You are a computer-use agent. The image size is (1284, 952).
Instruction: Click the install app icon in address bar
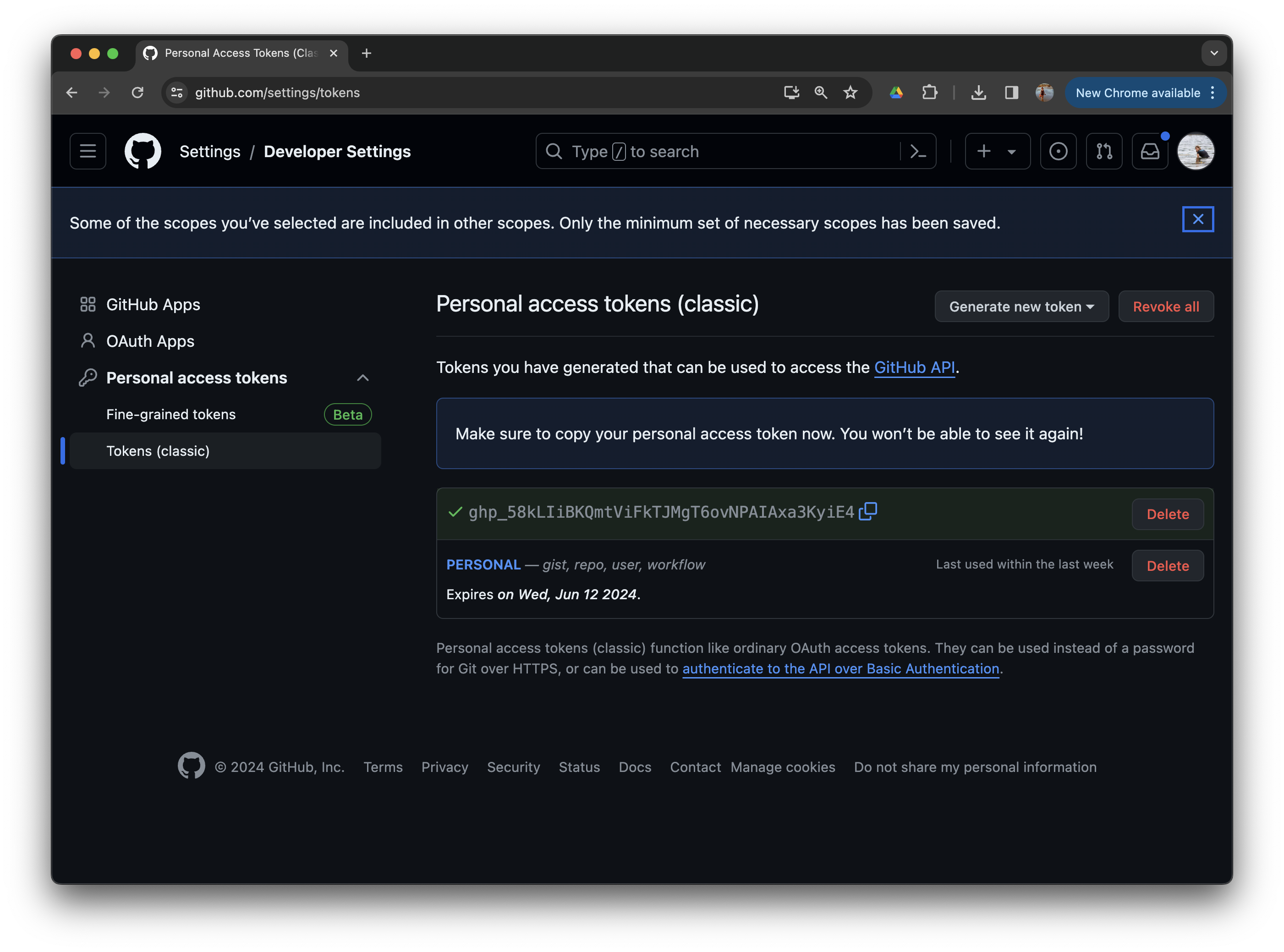click(791, 93)
